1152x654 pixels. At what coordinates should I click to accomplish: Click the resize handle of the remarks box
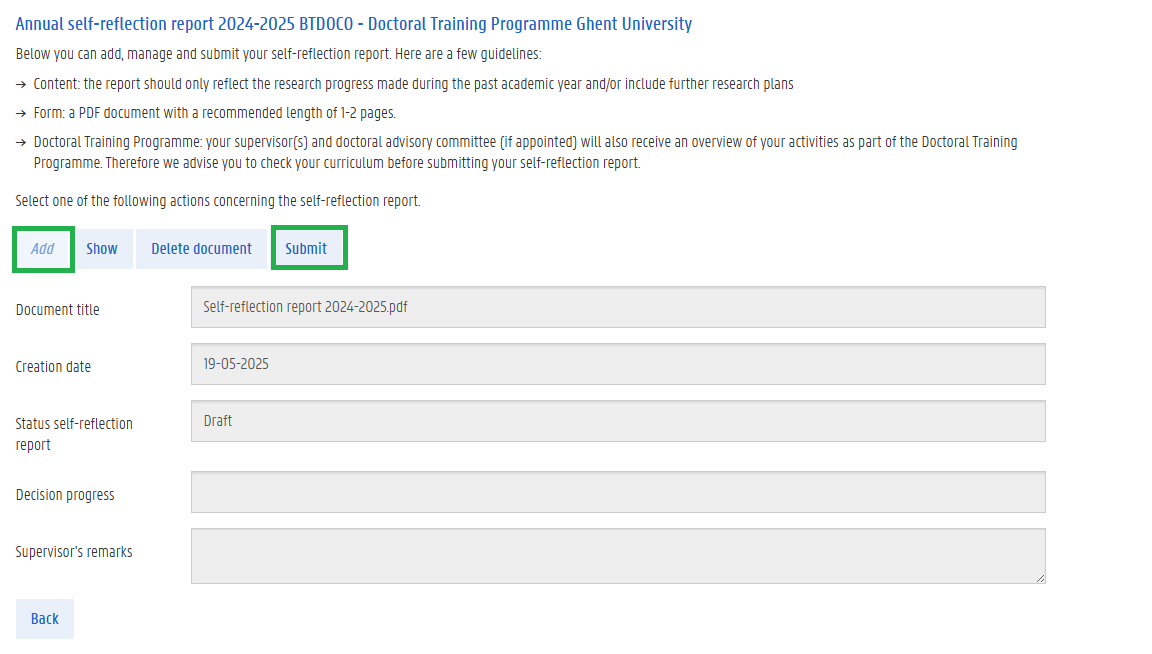click(1040, 578)
